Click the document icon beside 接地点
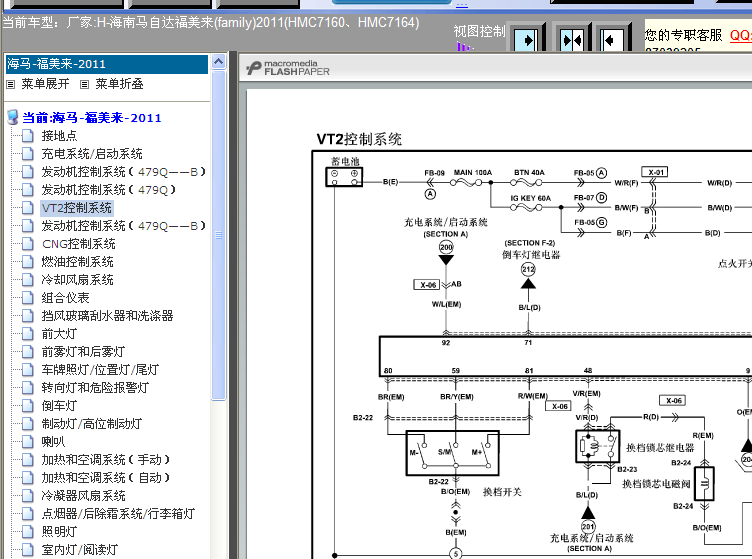Screen dimensions: 752x559 [x=28, y=136]
